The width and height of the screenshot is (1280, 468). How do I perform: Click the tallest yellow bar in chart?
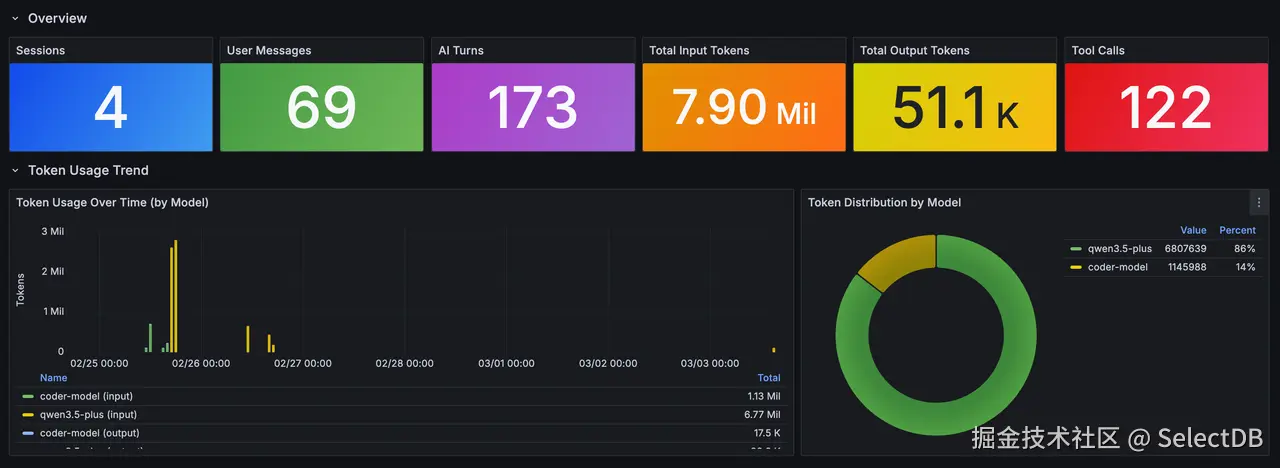(176, 296)
